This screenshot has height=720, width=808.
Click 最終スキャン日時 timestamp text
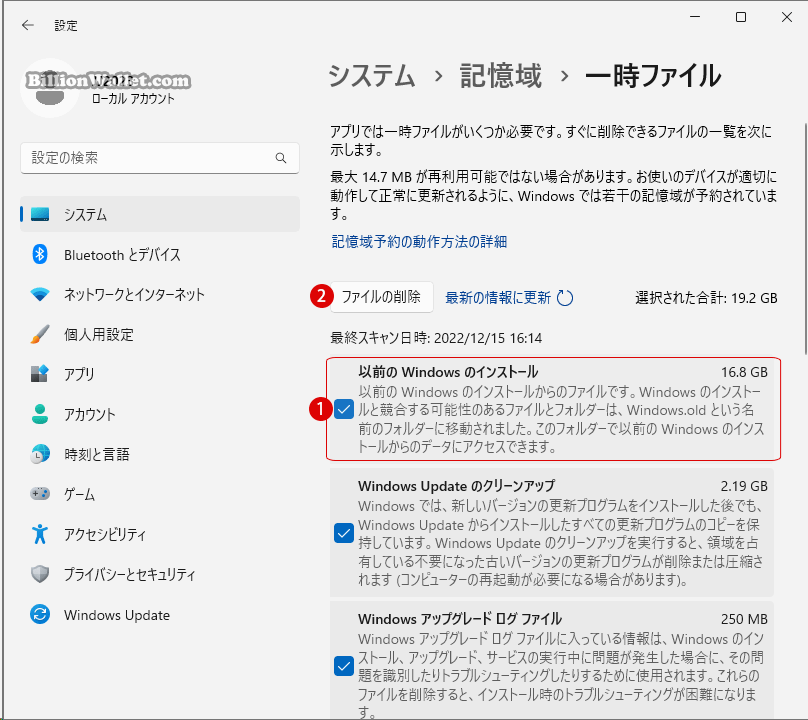(x=436, y=338)
